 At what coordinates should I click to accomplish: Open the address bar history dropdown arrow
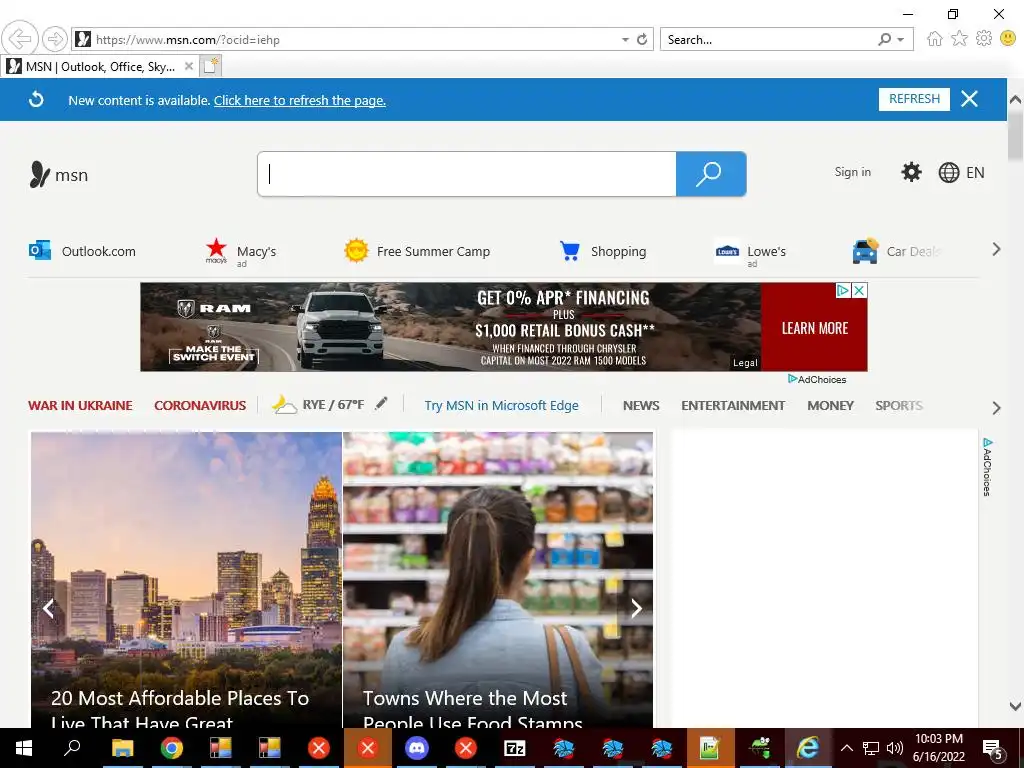point(625,40)
